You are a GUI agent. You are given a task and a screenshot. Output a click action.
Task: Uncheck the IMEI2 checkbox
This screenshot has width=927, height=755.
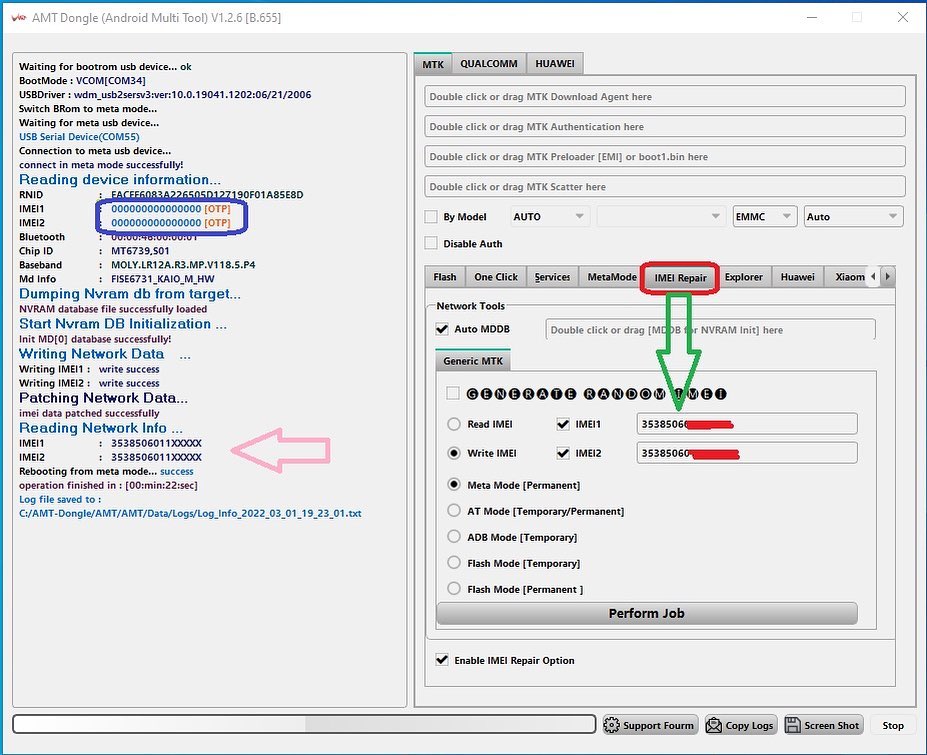coord(562,453)
